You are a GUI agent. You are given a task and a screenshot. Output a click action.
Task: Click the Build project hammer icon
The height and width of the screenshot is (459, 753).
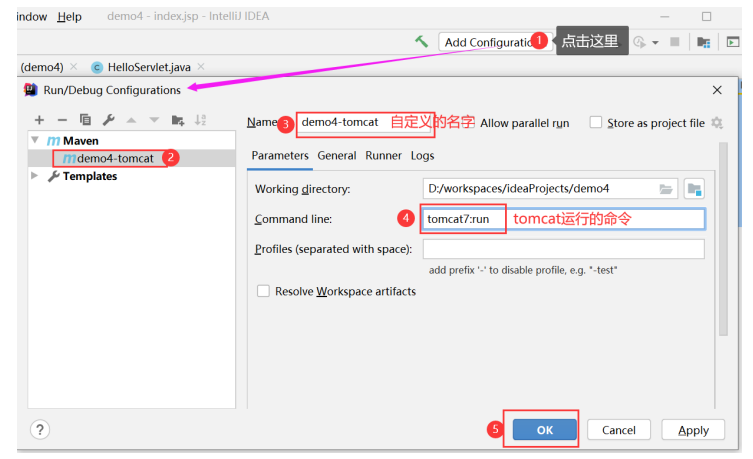(x=421, y=42)
